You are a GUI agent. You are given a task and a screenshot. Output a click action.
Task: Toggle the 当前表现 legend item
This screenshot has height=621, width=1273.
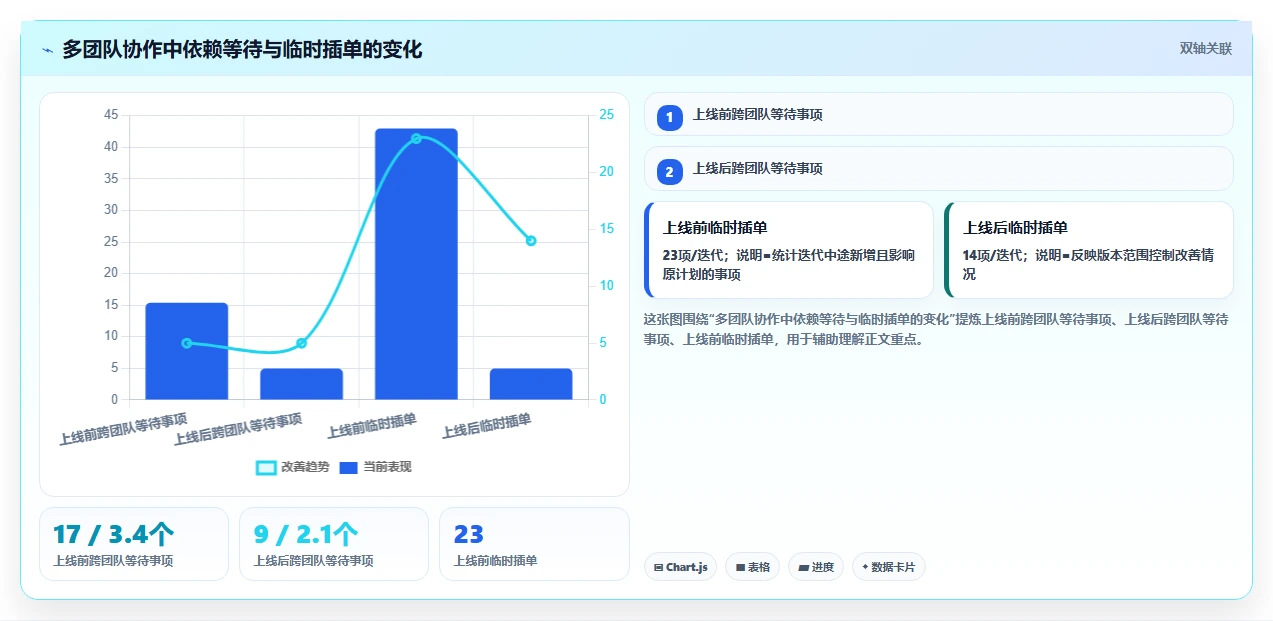[x=375, y=467]
